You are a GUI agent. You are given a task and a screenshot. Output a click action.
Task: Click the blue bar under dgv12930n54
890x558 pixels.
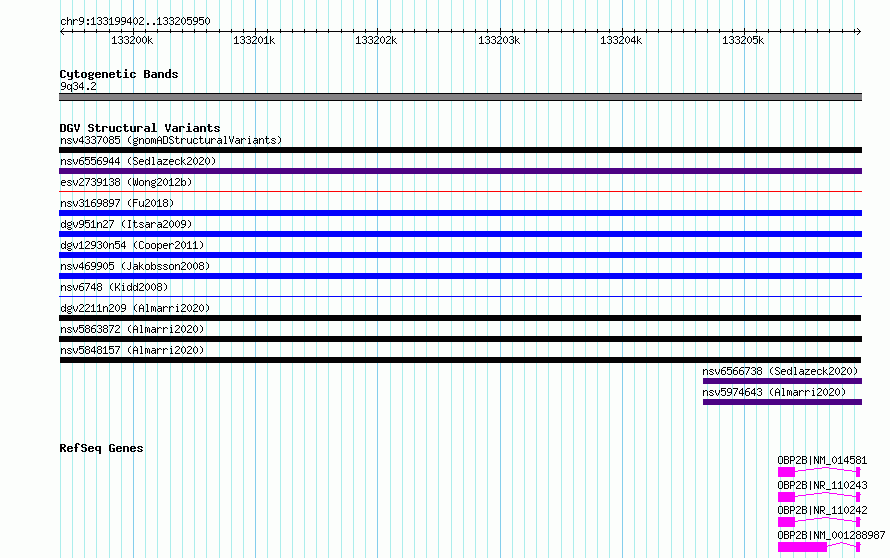point(460,255)
